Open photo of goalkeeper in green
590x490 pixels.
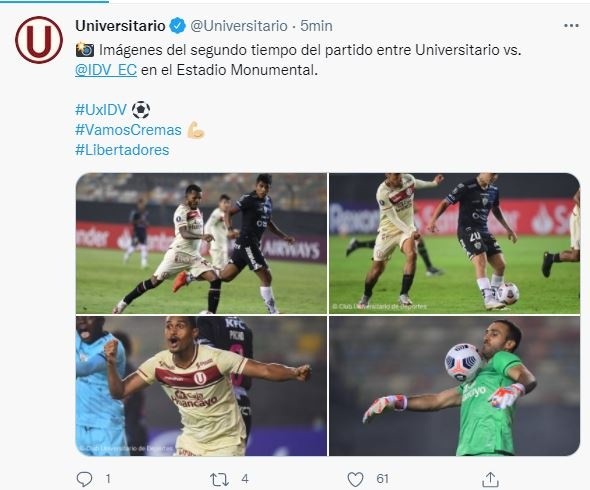tap(455, 386)
